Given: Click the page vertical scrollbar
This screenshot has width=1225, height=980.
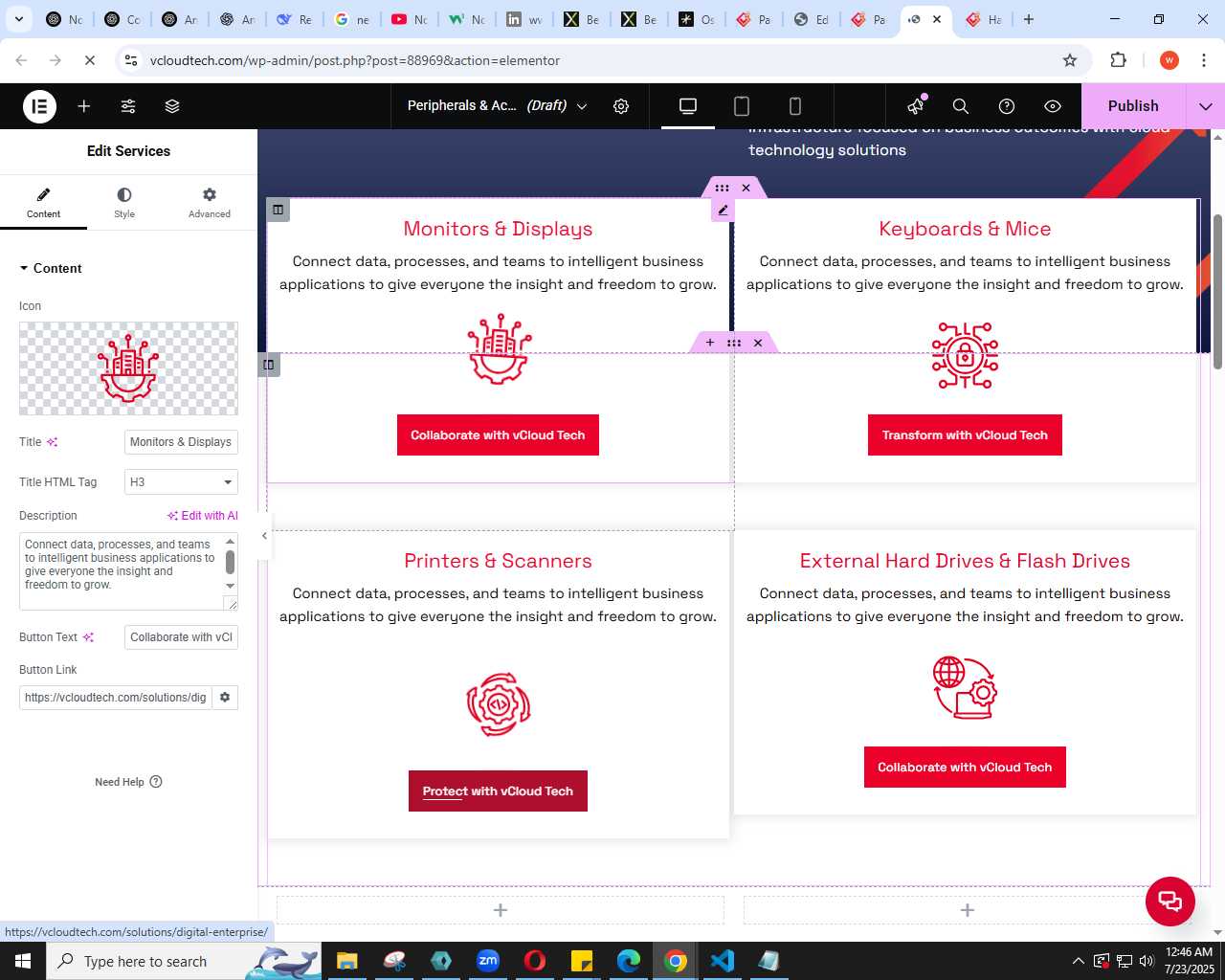Looking at the screenshot, I should pos(1217,292).
